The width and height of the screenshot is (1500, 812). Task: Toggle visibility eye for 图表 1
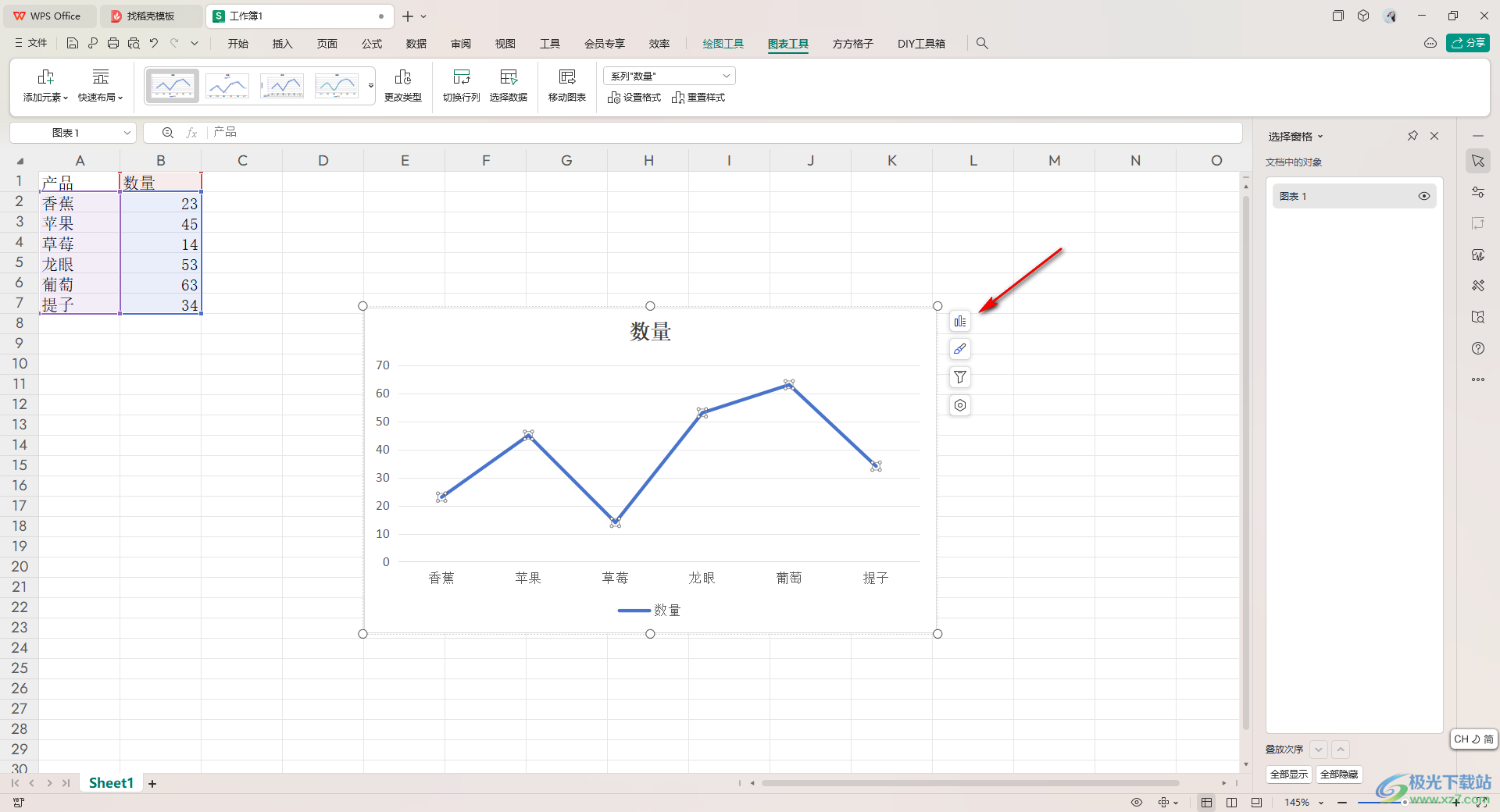(x=1424, y=196)
